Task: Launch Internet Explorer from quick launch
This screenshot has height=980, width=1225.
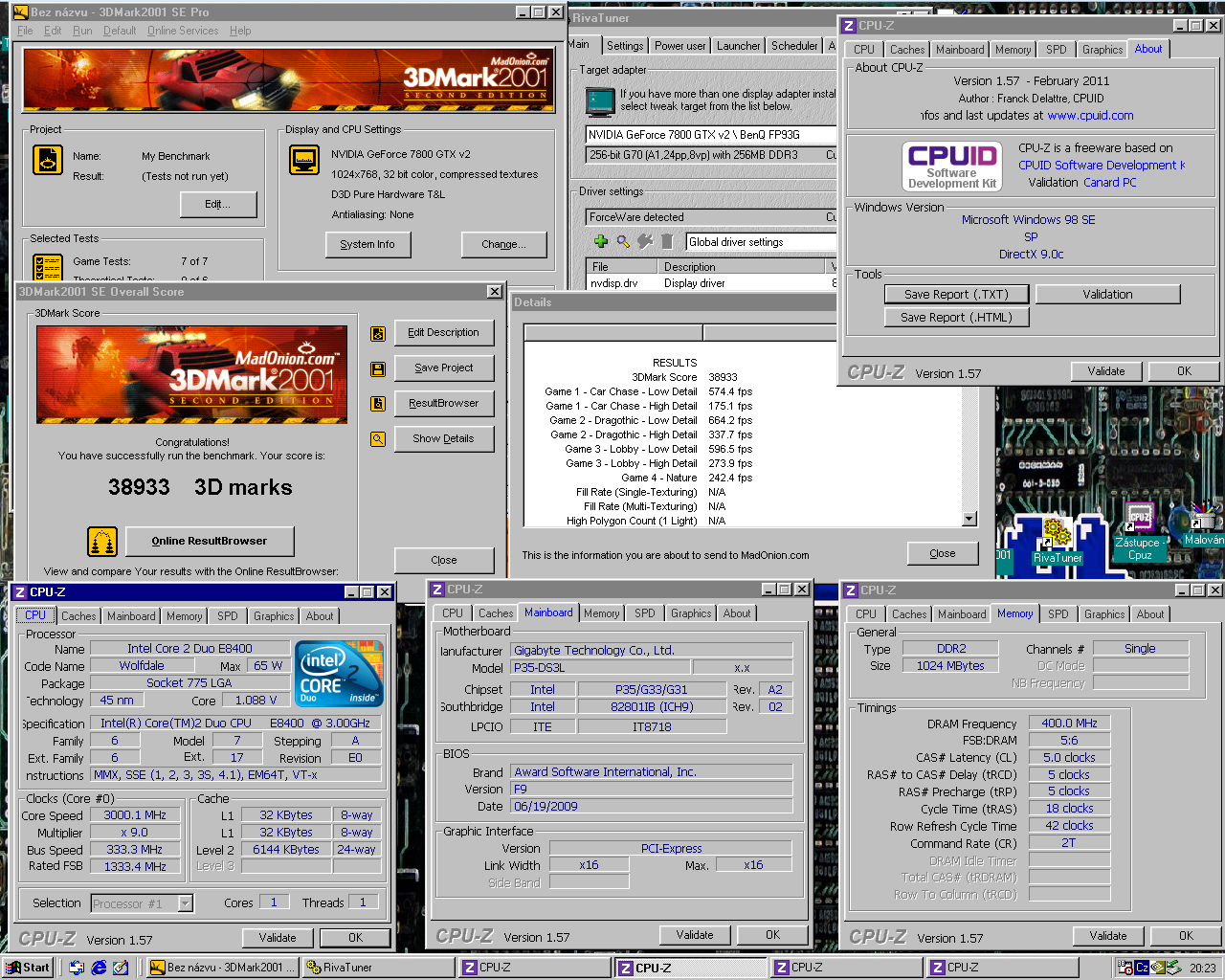Action: (x=99, y=968)
